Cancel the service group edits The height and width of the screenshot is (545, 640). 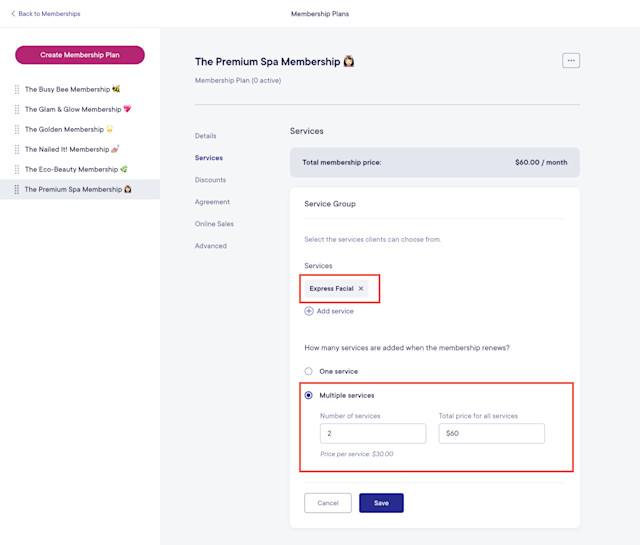328,503
